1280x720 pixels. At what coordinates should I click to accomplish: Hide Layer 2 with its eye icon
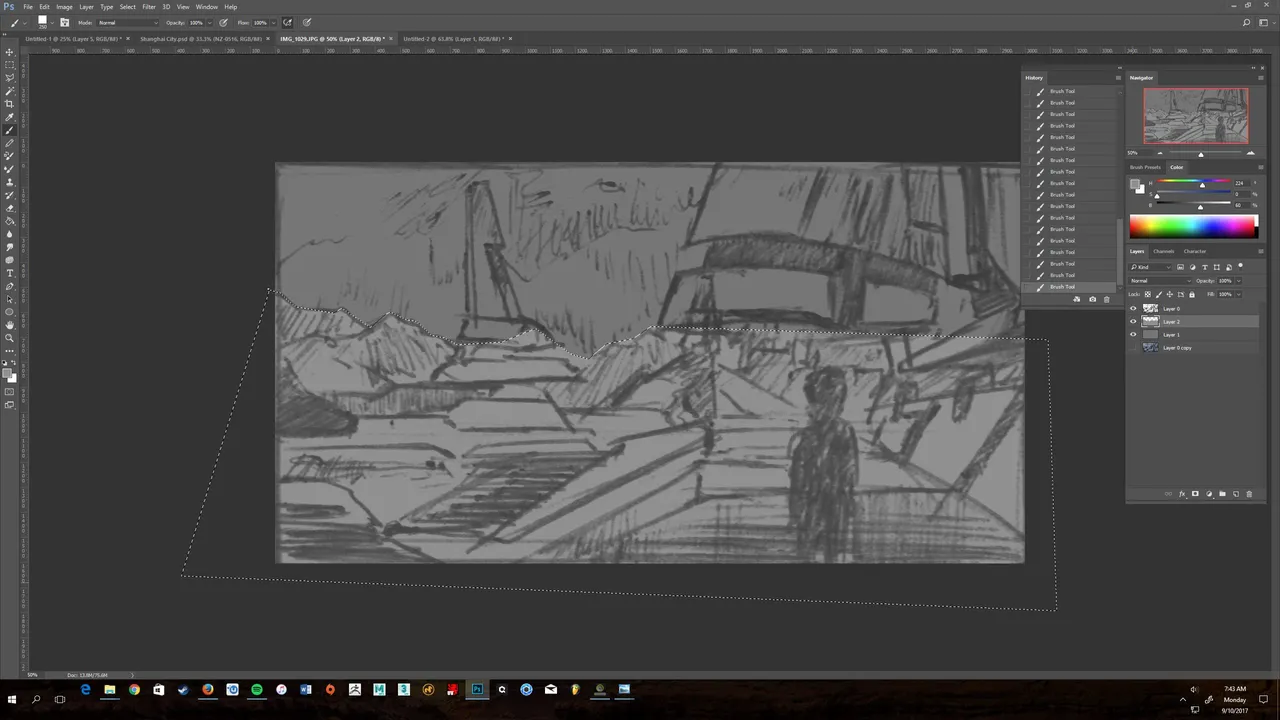pos(1133,322)
